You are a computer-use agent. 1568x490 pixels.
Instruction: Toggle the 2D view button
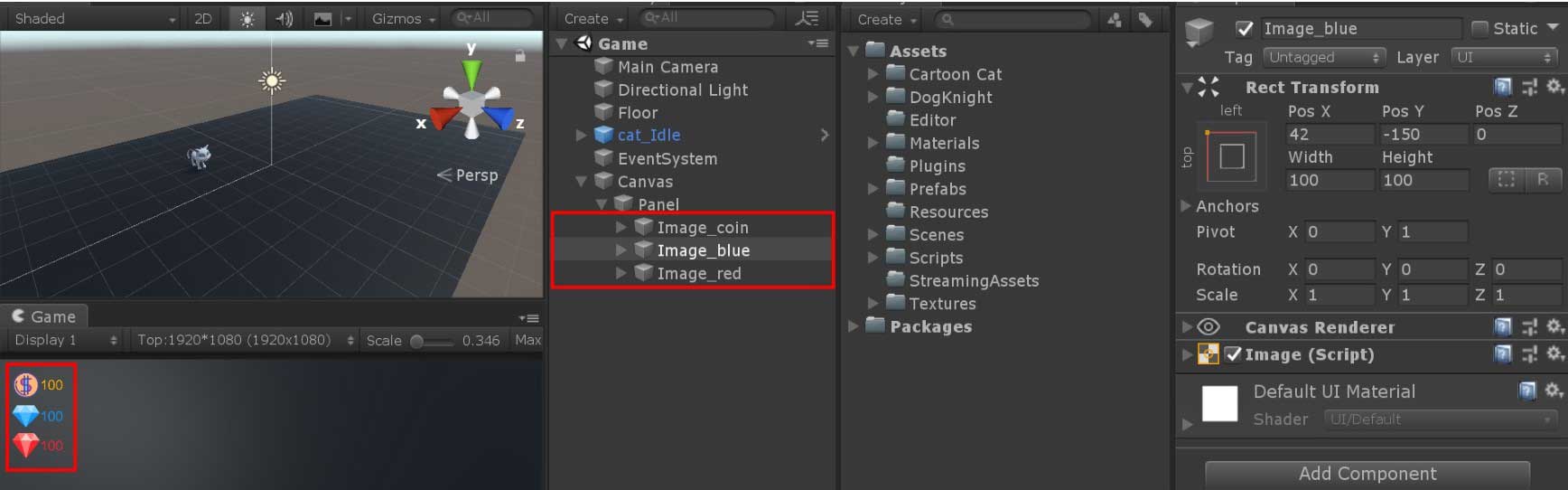point(203,18)
